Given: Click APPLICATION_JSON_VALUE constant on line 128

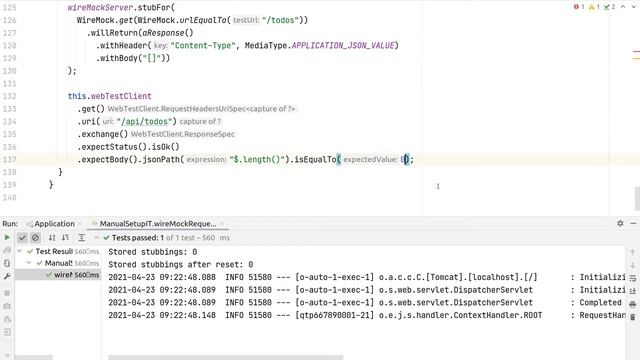Looking at the screenshot, I should (343, 45).
